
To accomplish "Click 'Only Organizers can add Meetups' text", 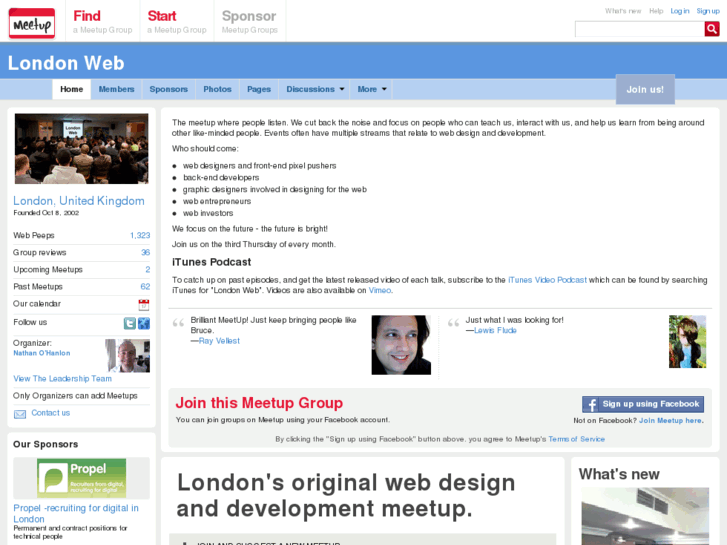I will [x=75, y=396].
